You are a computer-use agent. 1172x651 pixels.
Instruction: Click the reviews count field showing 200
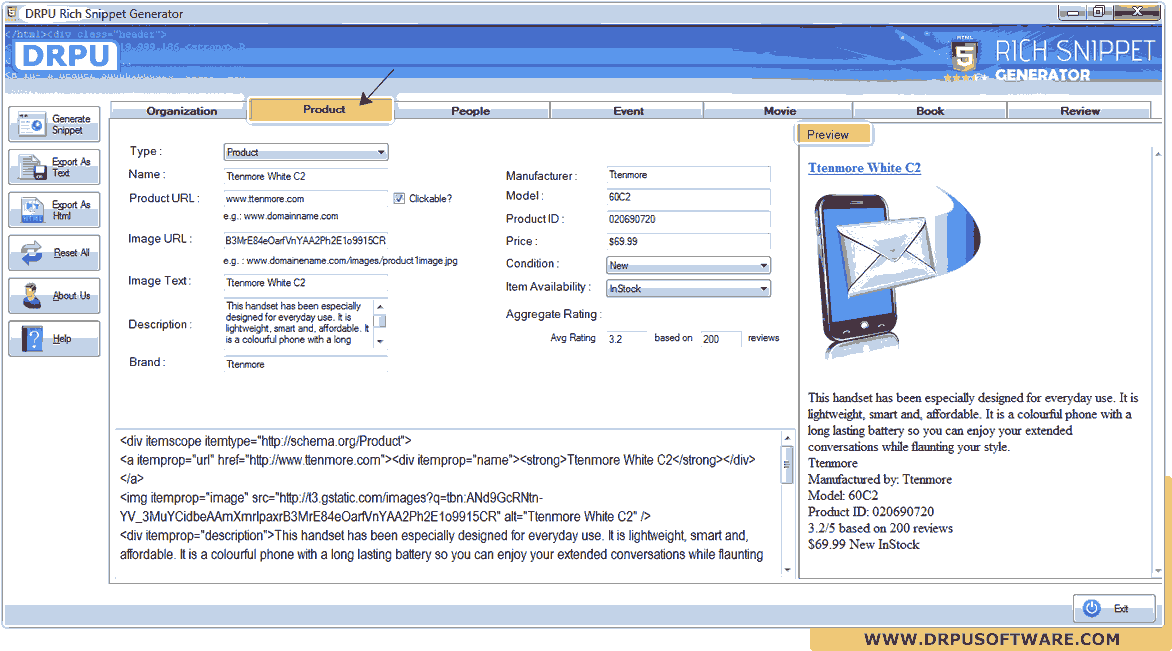pos(721,339)
